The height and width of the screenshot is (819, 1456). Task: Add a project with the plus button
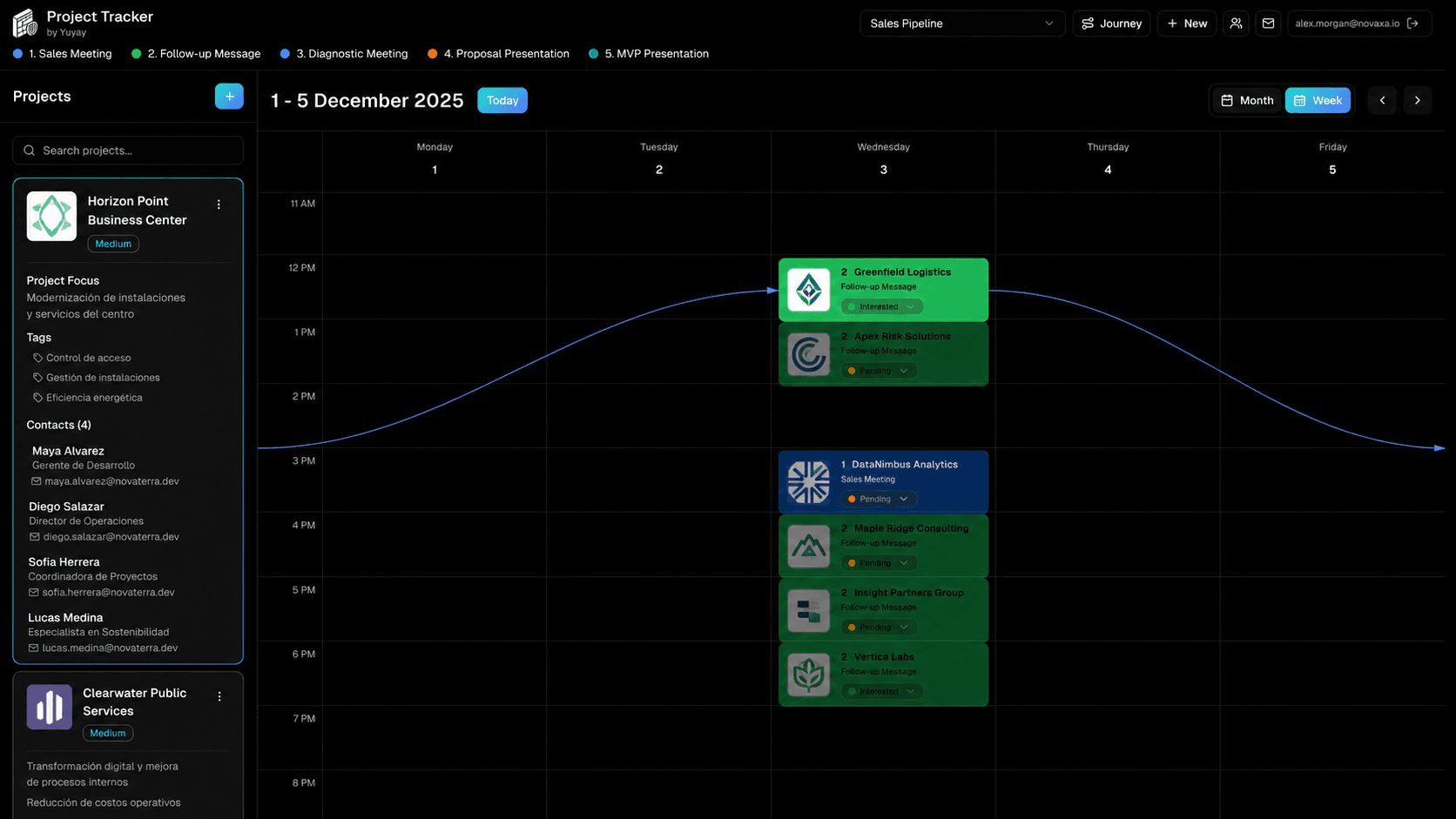coord(229,97)
